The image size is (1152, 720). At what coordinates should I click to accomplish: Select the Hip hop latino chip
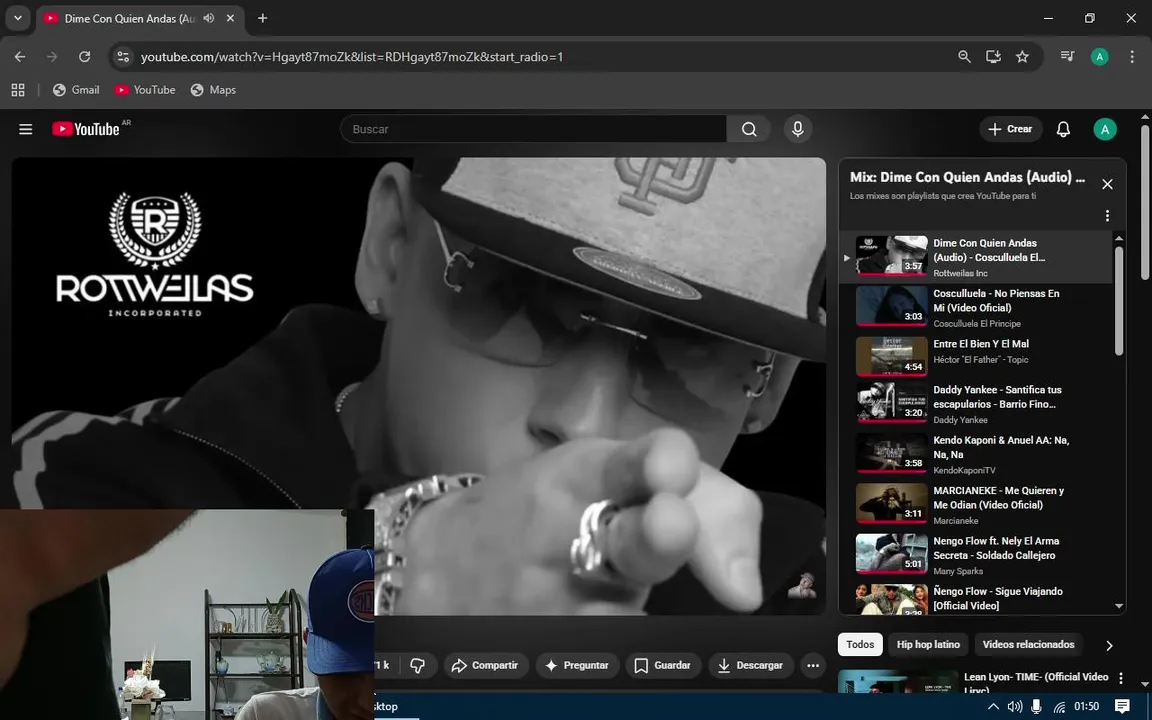[x=928, y=644]
